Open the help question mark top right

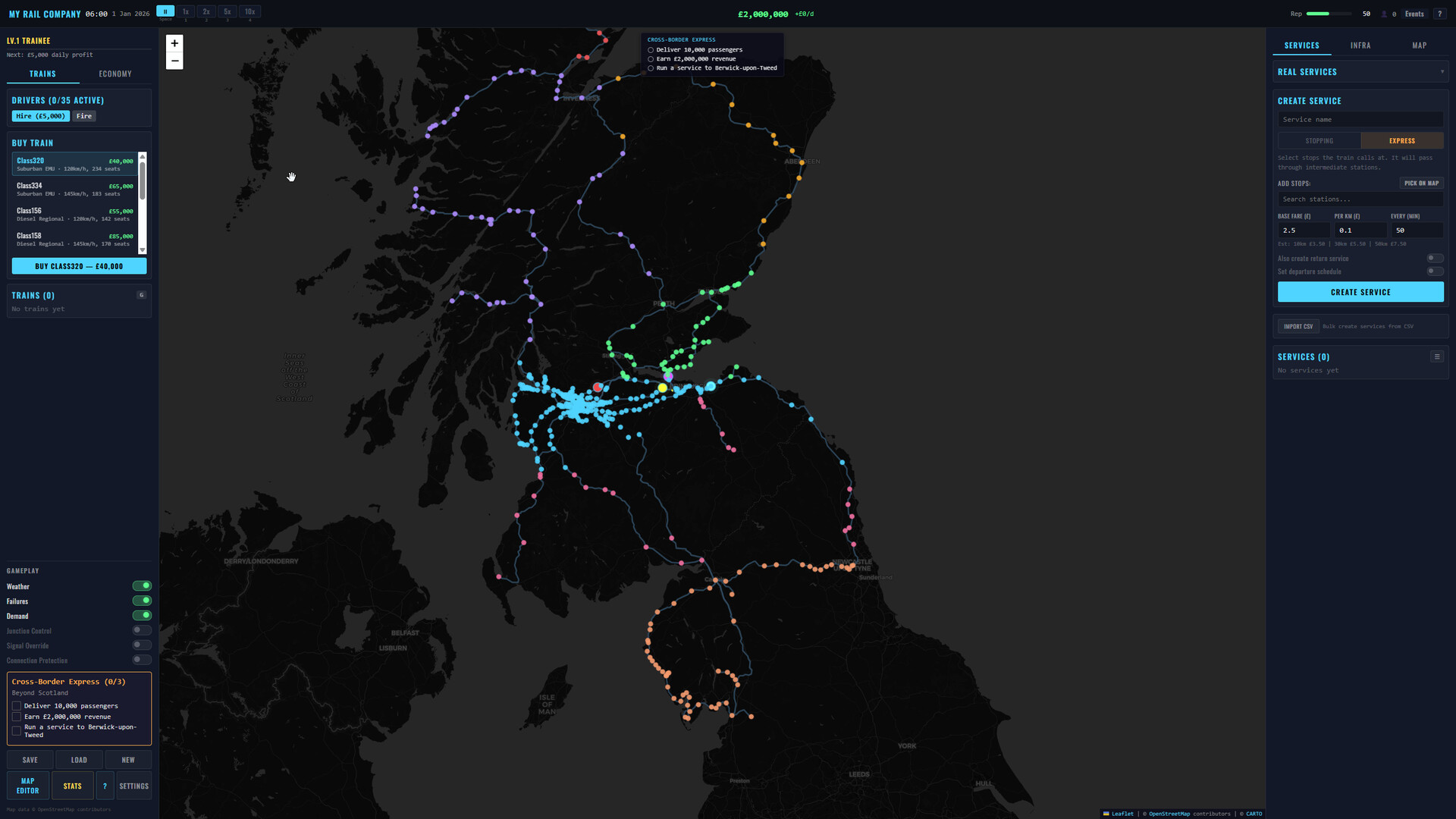(x=1439, y=14)
